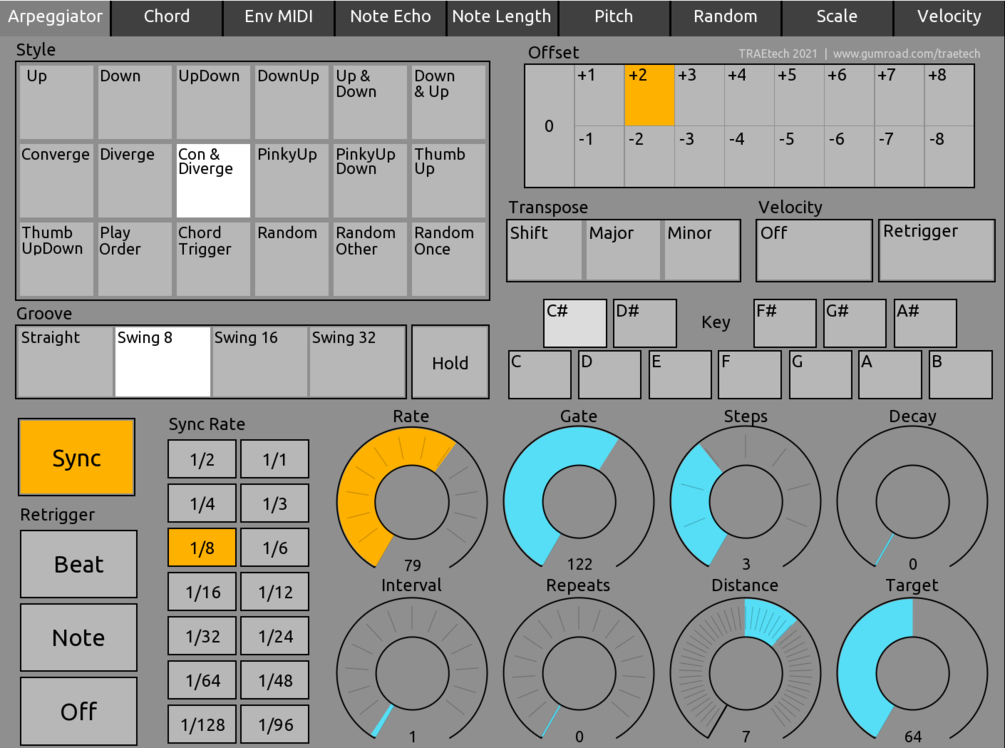This screenshot has height=748, width=1005.
Task: Choose the Play Order style
Action: coord(134,255)
